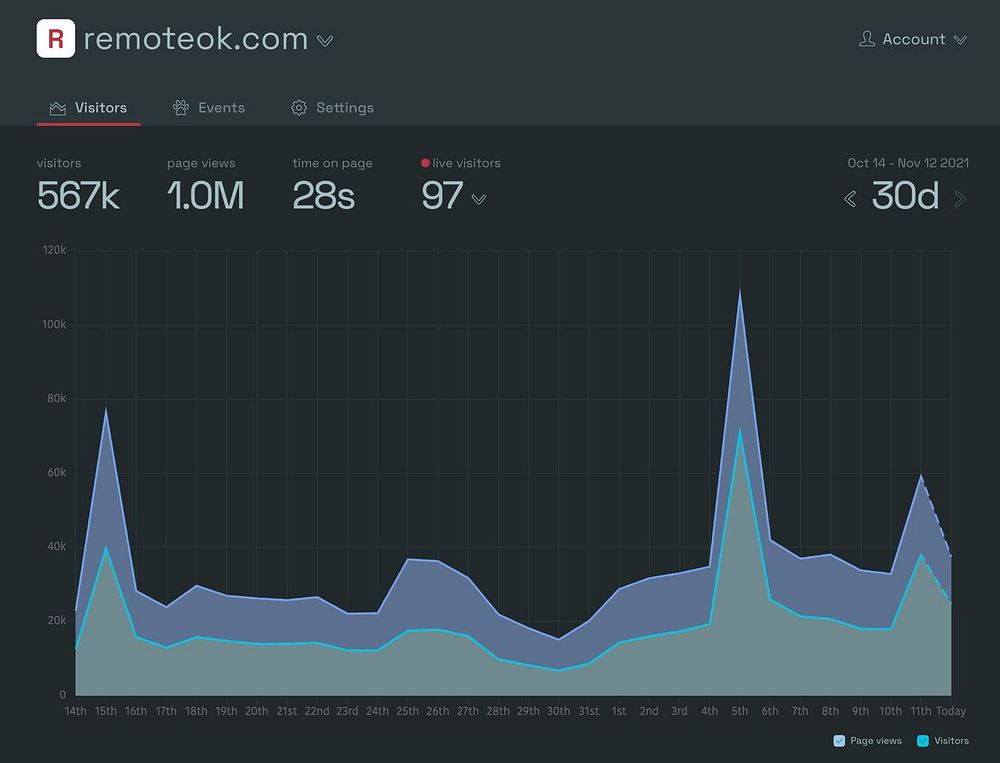Image resolution: width=1000 pixels, height=763 pixels.
Task: Click the red R remoteok logo
Action: [55, 38]
